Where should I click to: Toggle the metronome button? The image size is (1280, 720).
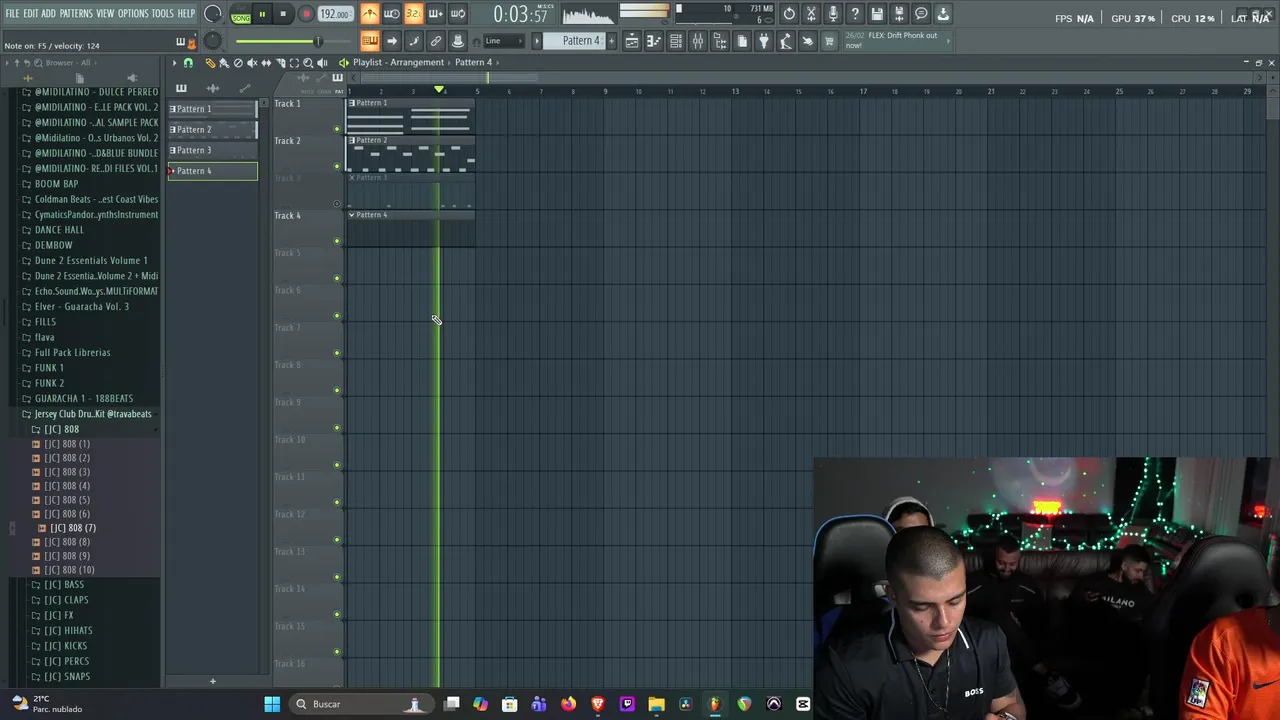370,14
